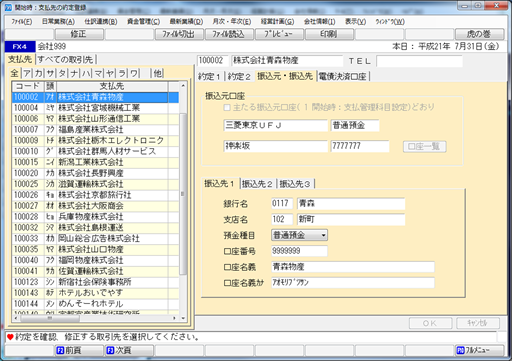Select the サ kana filter tab
Screen dimensions: 512x361
50,73
